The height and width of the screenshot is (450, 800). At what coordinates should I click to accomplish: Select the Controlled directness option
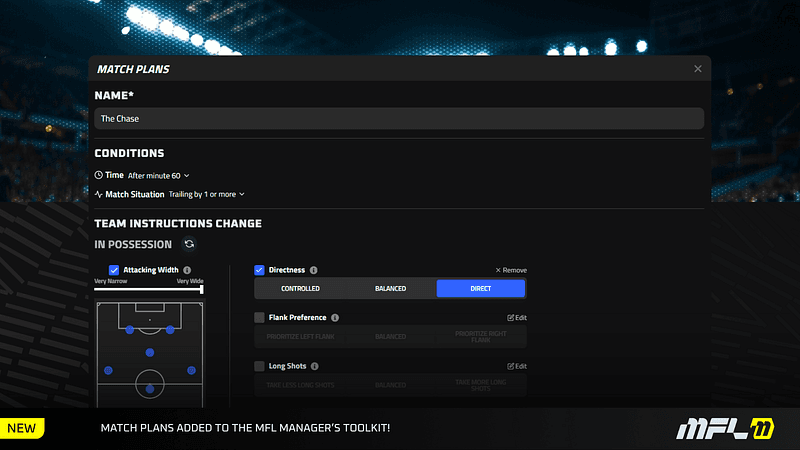point(300,289)
